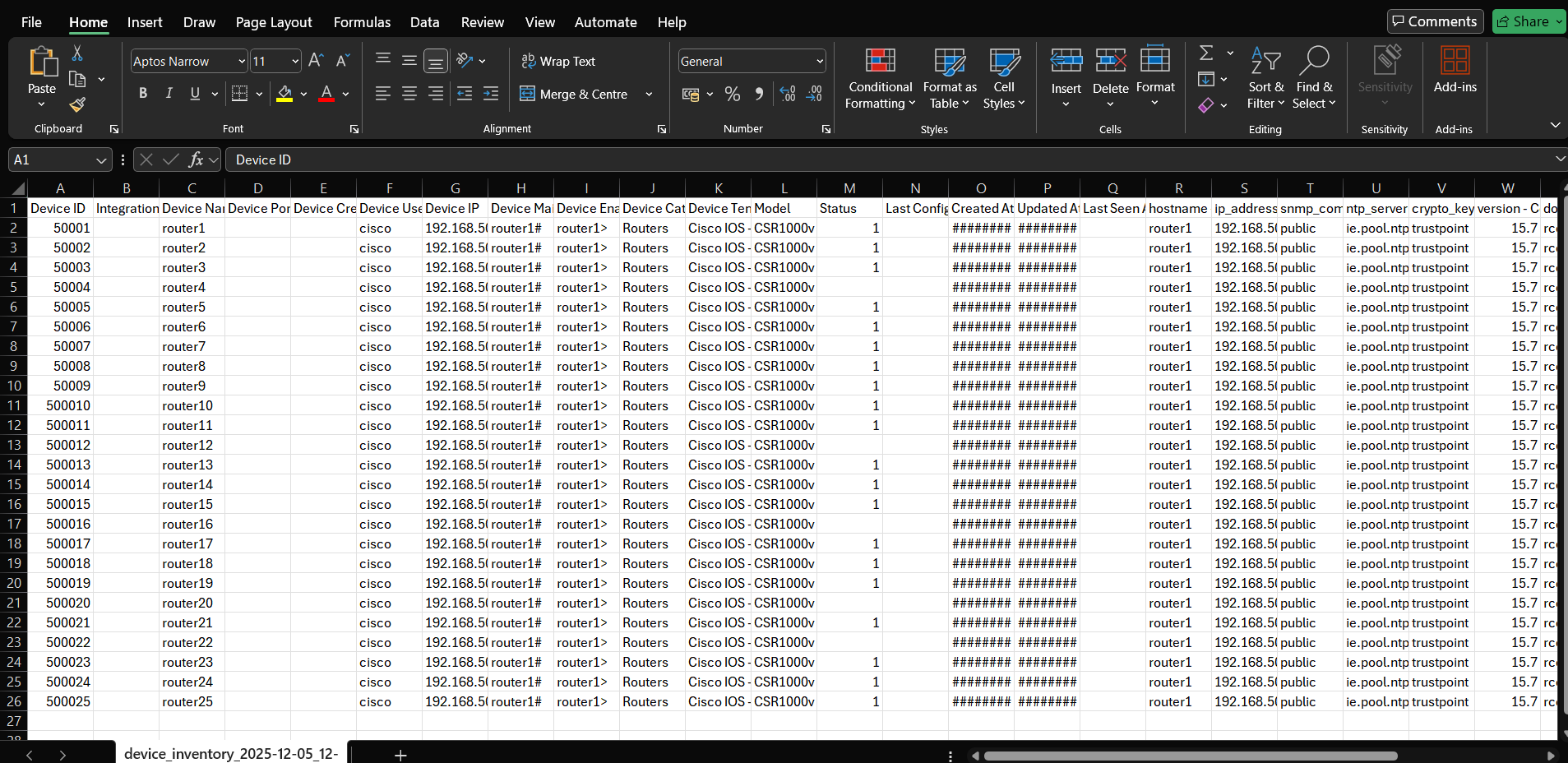Image resolution: width=1568 pixels, height=763 pixels.
Task: Toggle underline formatting
Action: (195, 94)
